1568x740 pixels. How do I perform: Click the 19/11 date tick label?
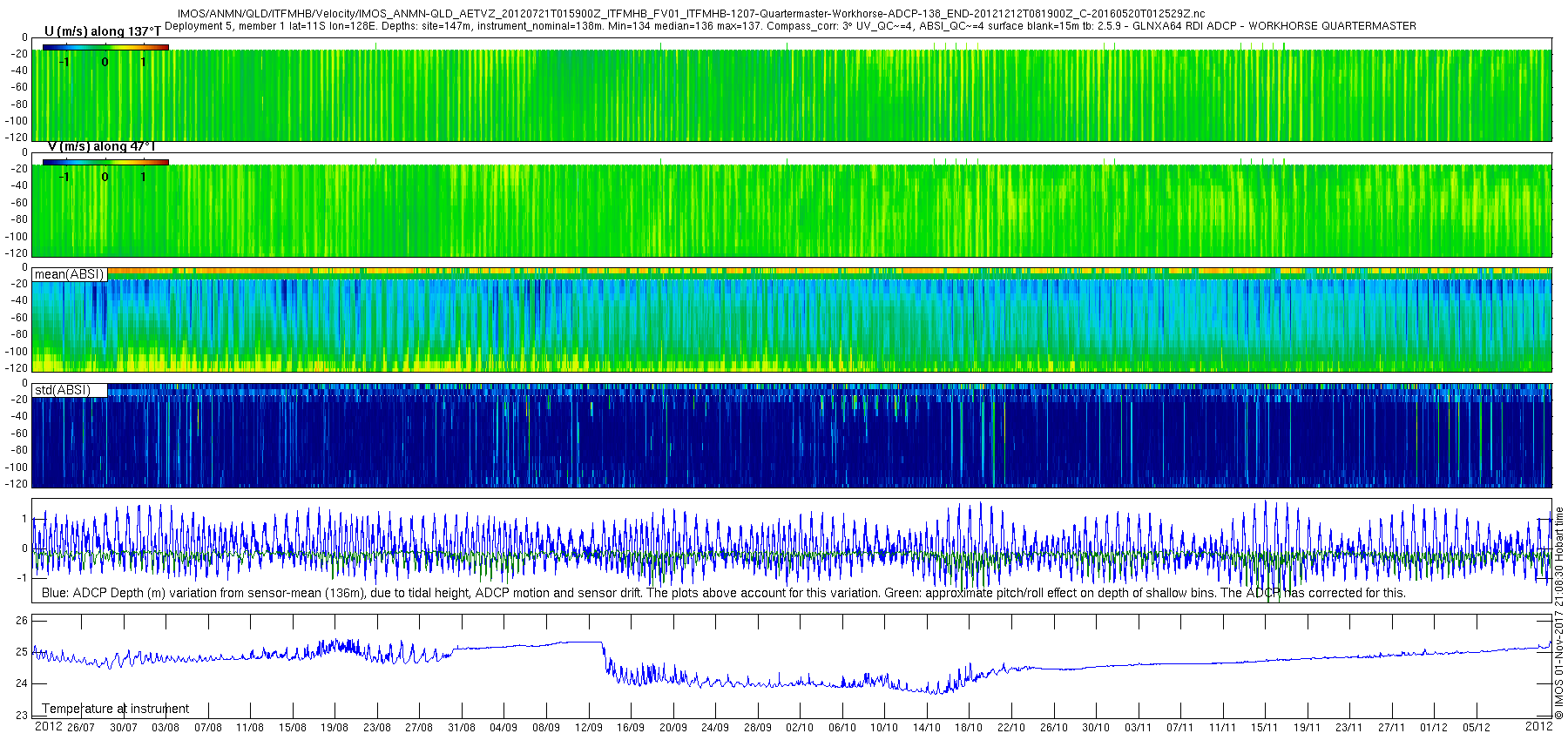click(x=1307, y=728)
